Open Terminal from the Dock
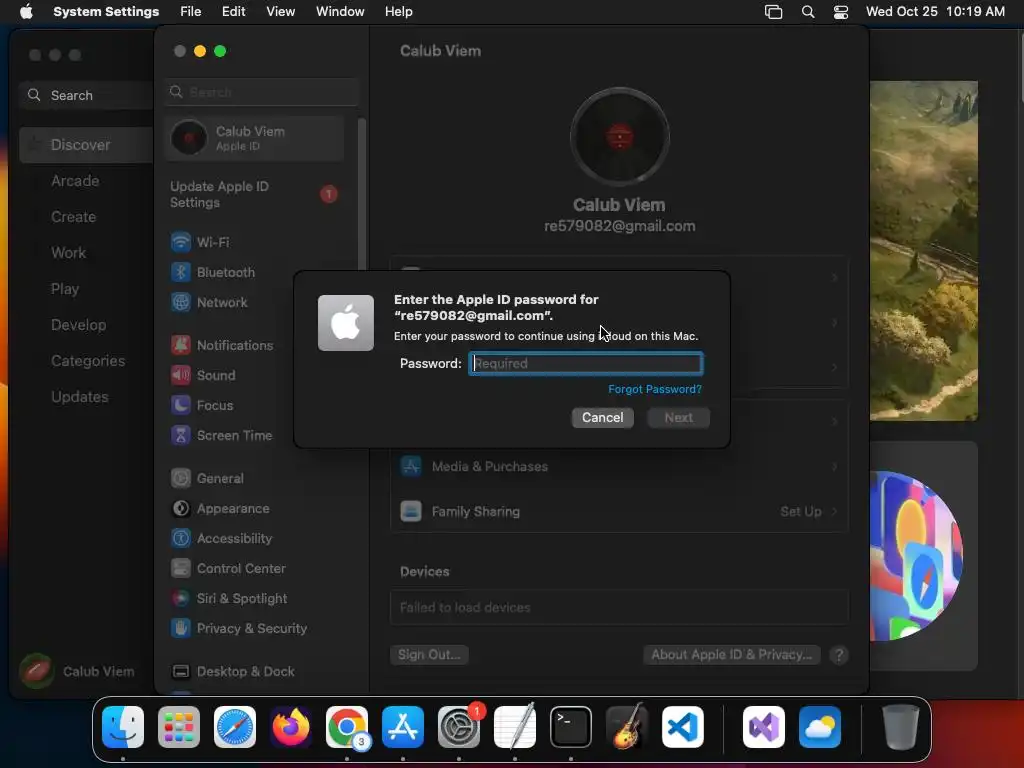This screenshot has width=1024, height=768. (571, 727)
